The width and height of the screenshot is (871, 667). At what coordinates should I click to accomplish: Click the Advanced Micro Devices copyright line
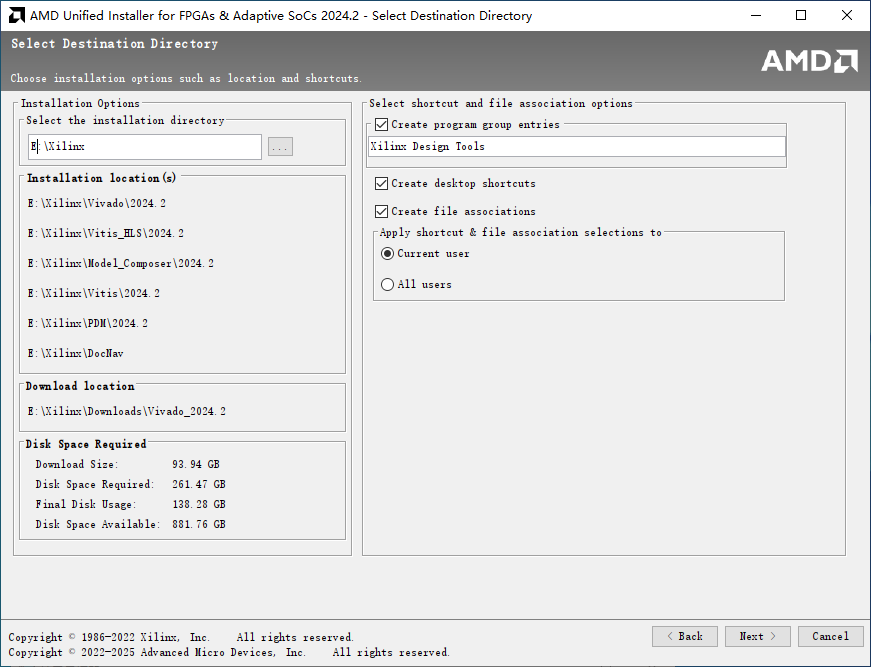click(229, 653)
